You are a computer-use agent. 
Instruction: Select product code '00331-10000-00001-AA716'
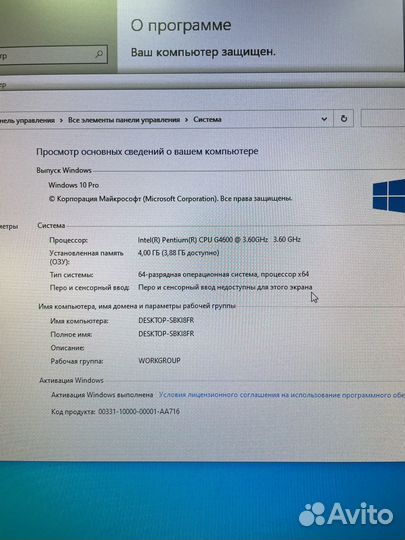tap(139, 411)
